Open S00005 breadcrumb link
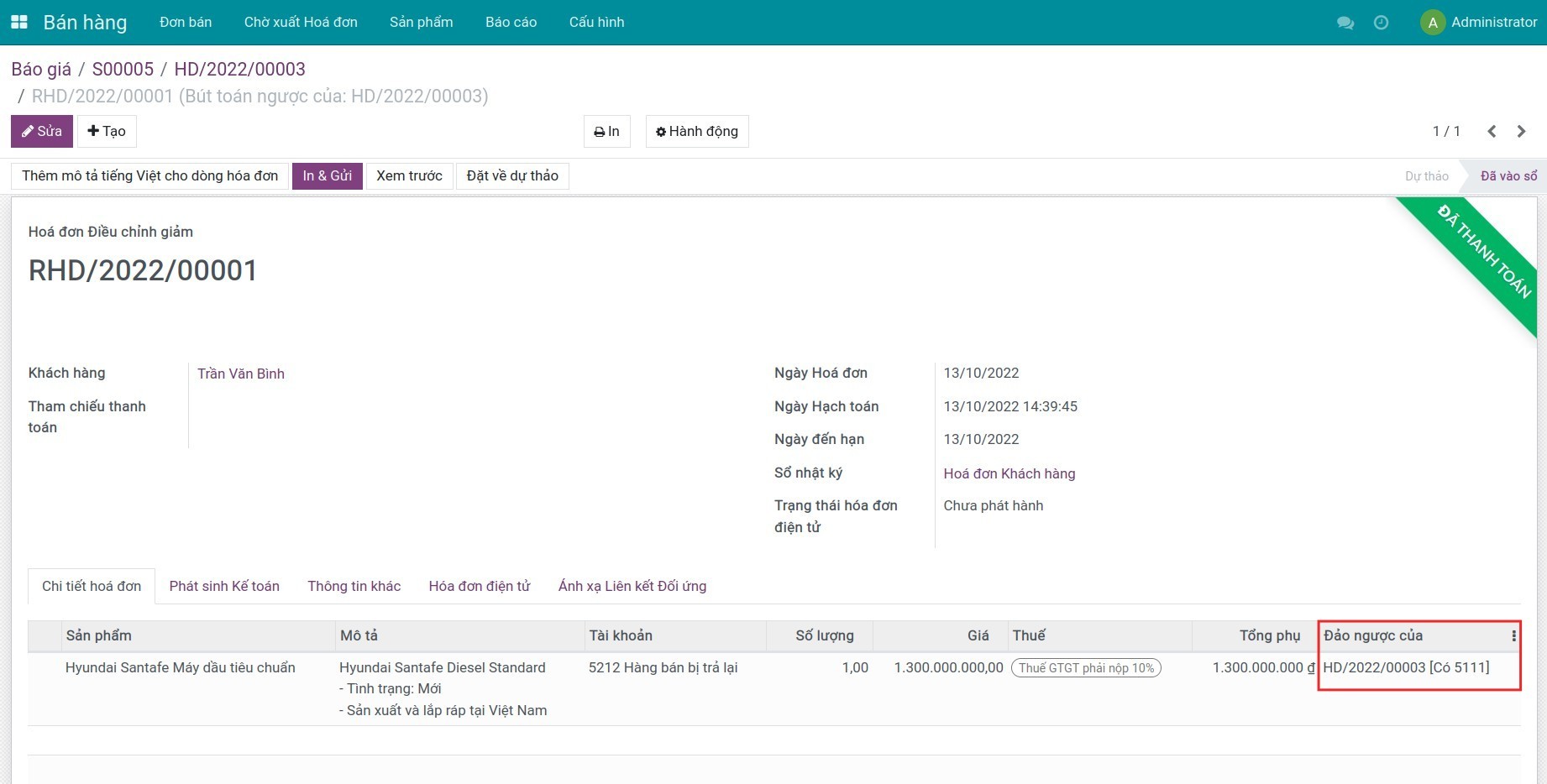 coord(123,70)
